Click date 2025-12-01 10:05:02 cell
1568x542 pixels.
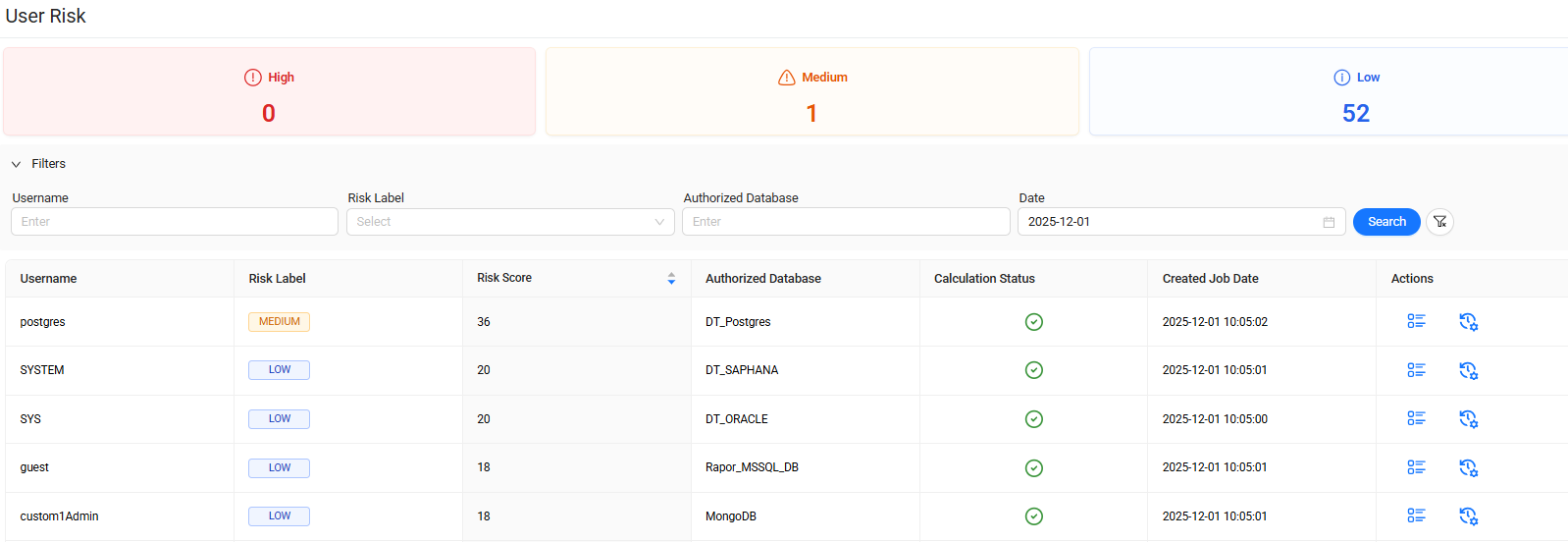click(x=1215, y=322)
